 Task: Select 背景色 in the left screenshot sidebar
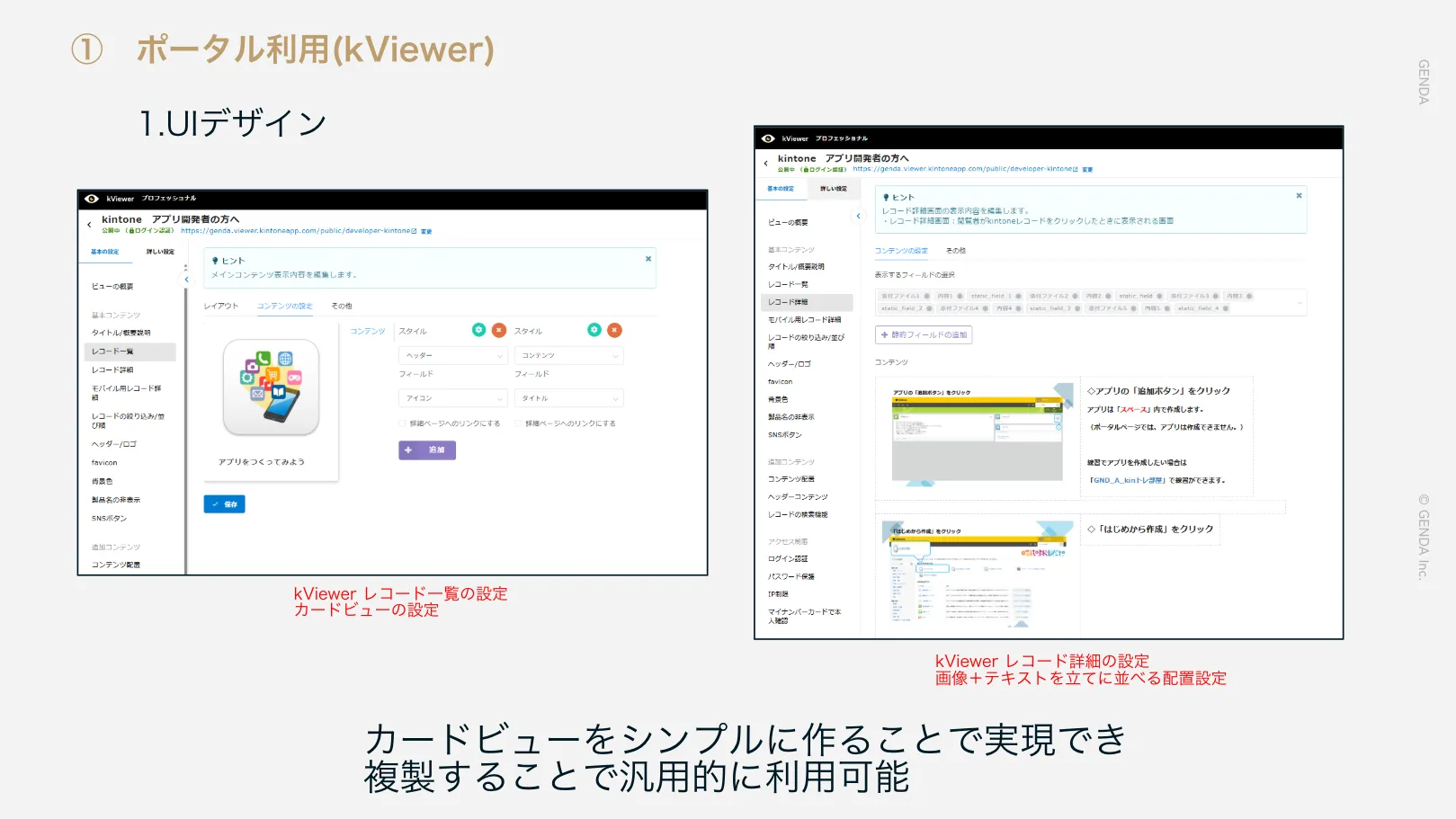(x=103, y=482)
